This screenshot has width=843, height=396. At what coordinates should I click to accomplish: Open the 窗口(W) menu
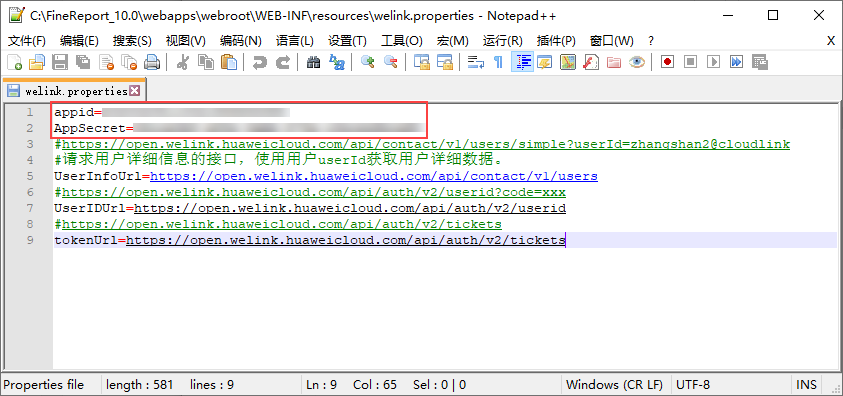[611, 41]
